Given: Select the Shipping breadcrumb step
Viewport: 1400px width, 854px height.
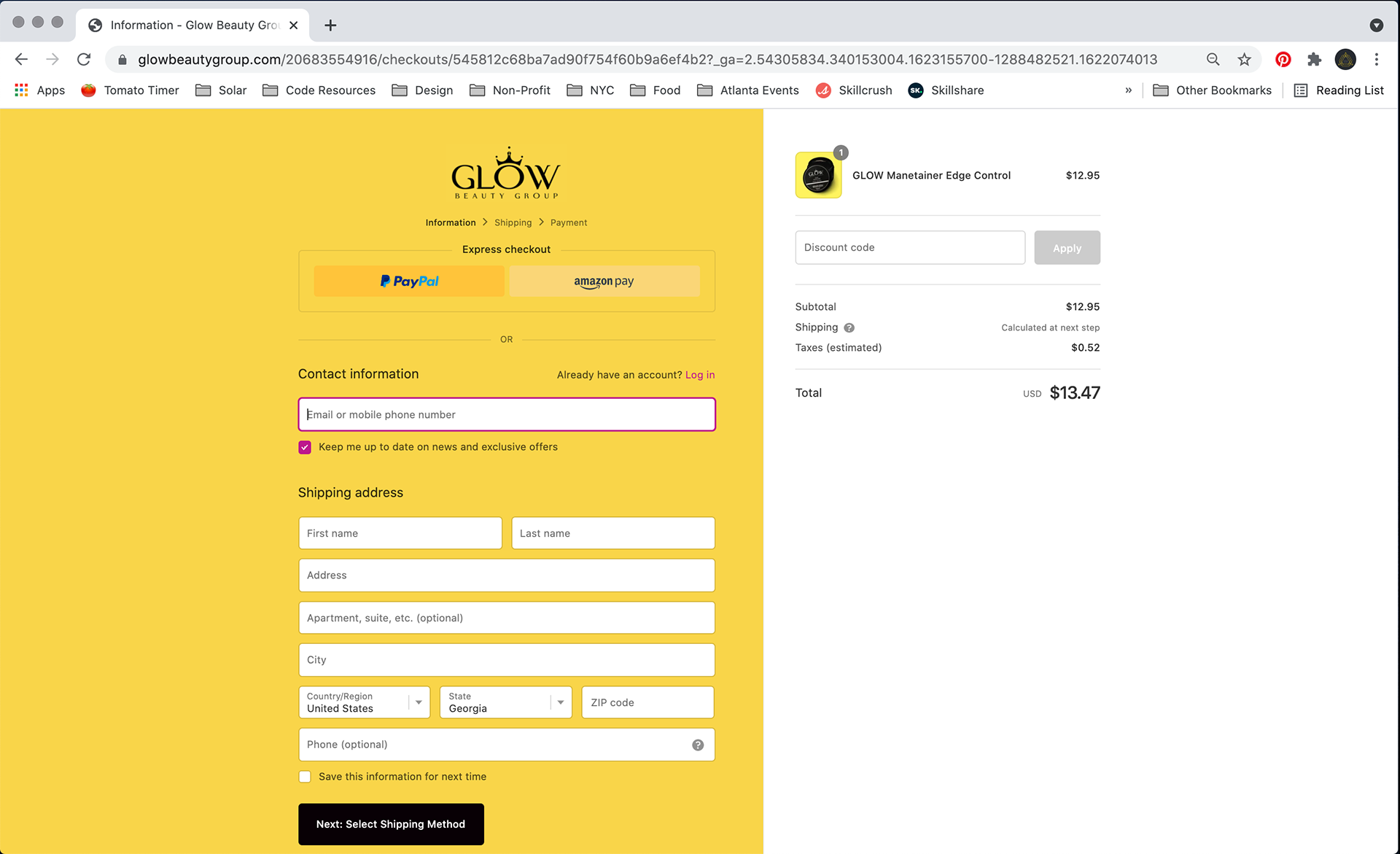Looking at the screenshot, I should pyautogui.click(x=513, y=222).
